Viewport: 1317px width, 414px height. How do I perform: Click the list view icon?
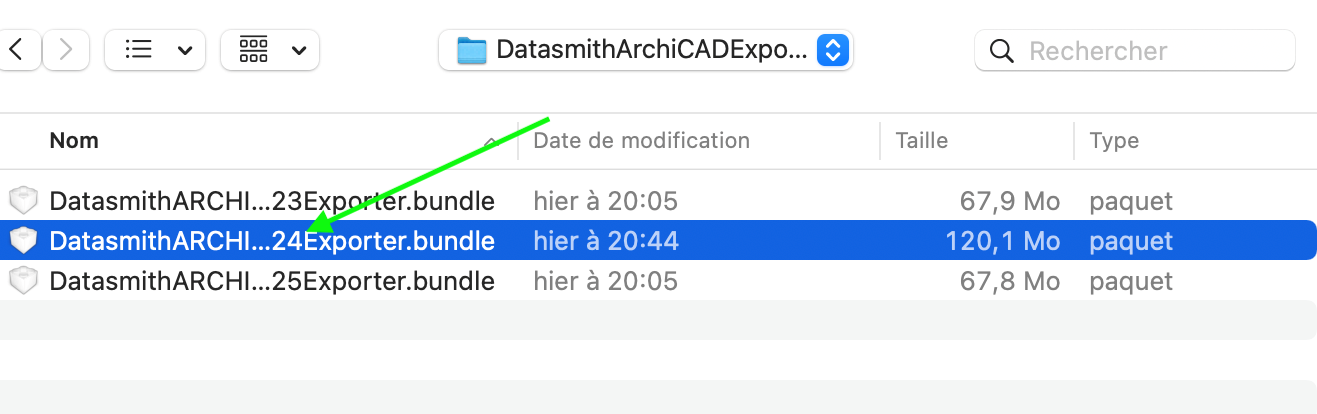point(139,50)
